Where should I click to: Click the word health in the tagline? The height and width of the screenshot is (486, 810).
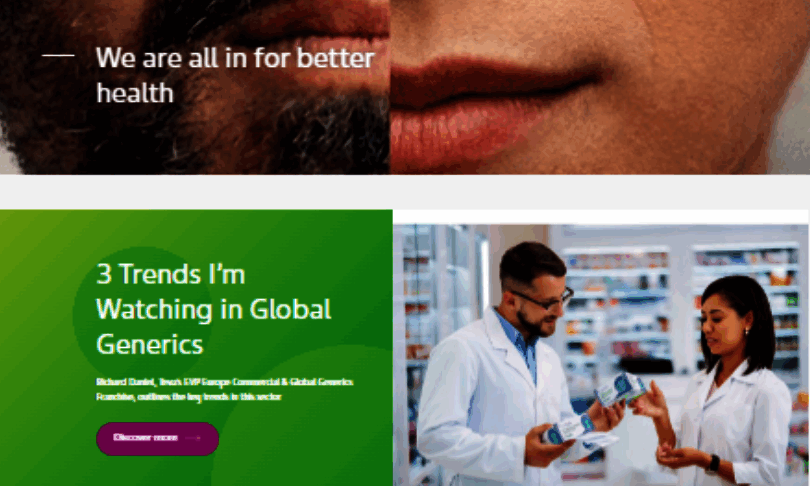[135, 93]
